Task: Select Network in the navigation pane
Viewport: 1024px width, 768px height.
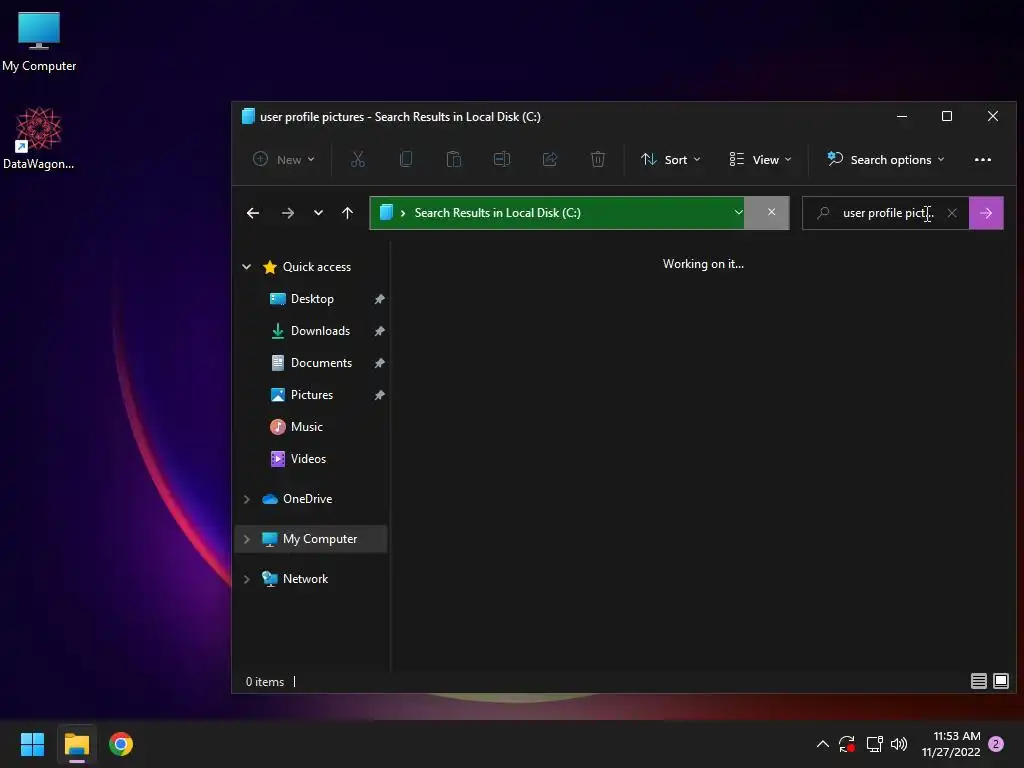Action: coord(305,579)
